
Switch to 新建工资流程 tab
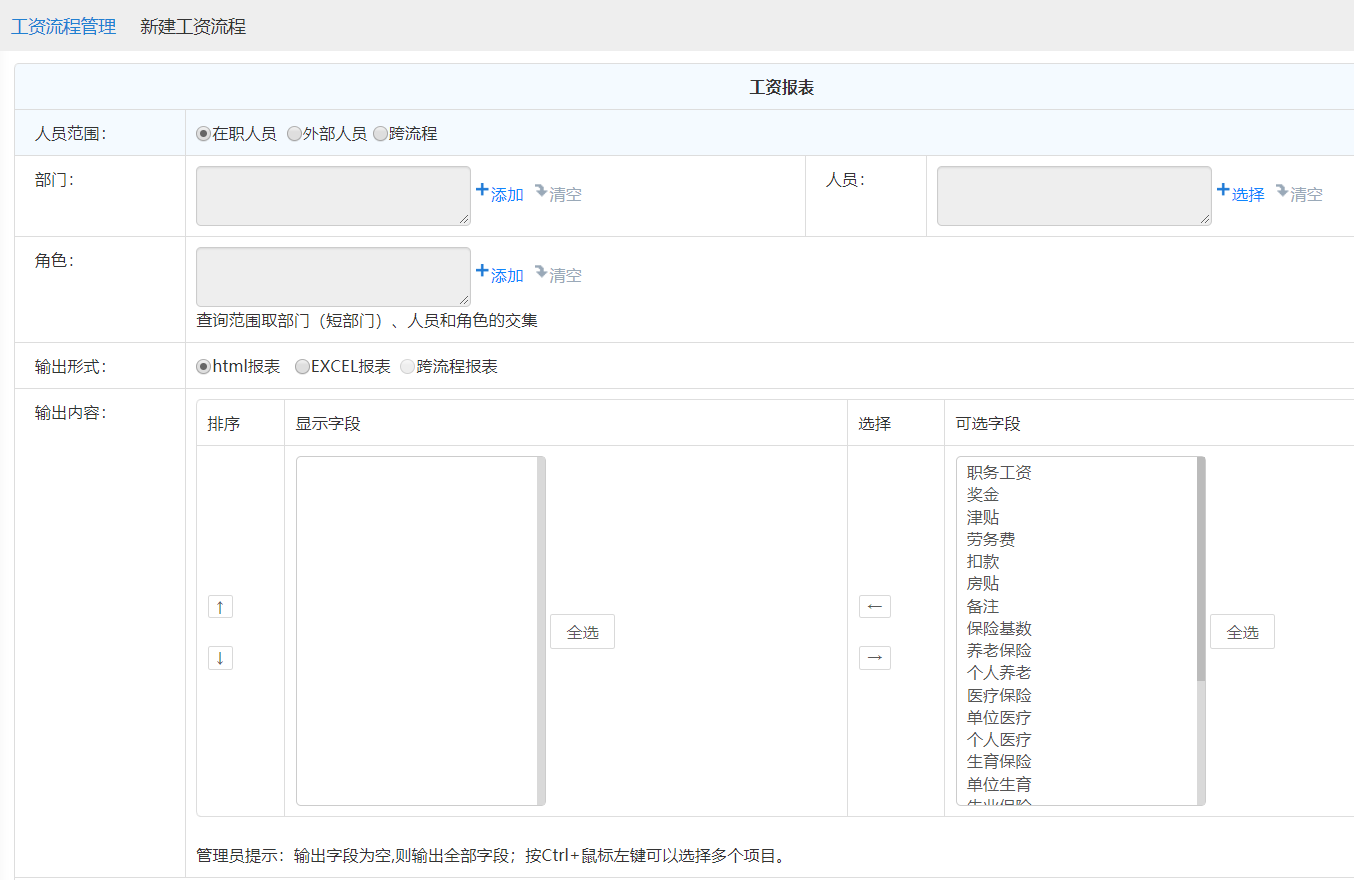(193, 27)
